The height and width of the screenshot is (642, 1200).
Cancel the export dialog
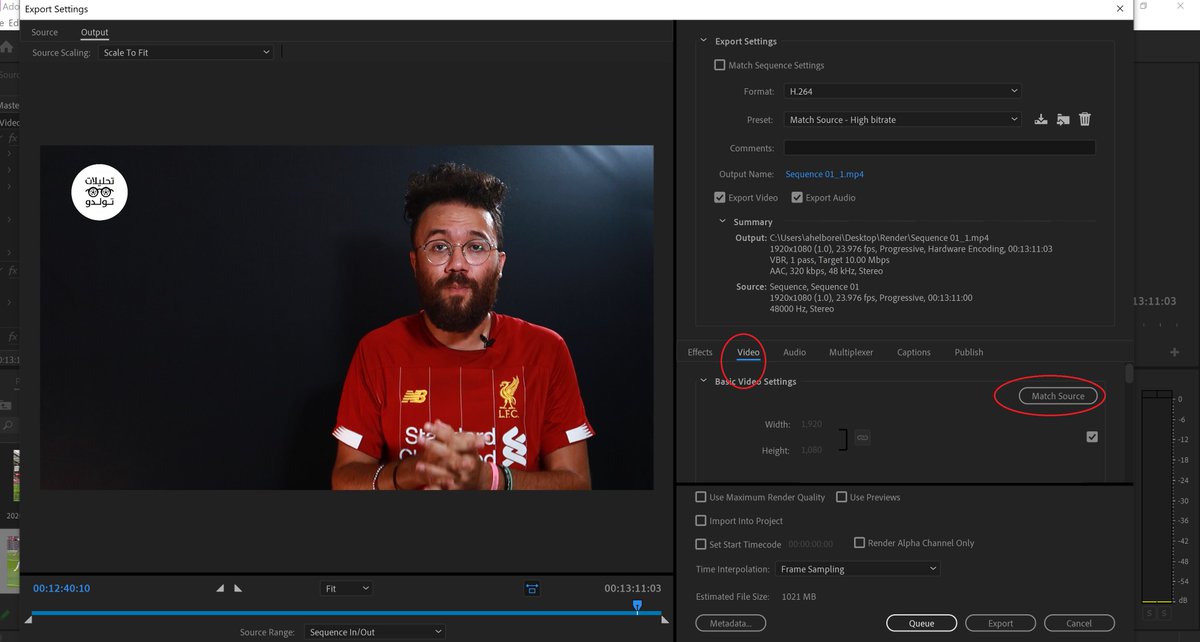[x=1079, y=623]
